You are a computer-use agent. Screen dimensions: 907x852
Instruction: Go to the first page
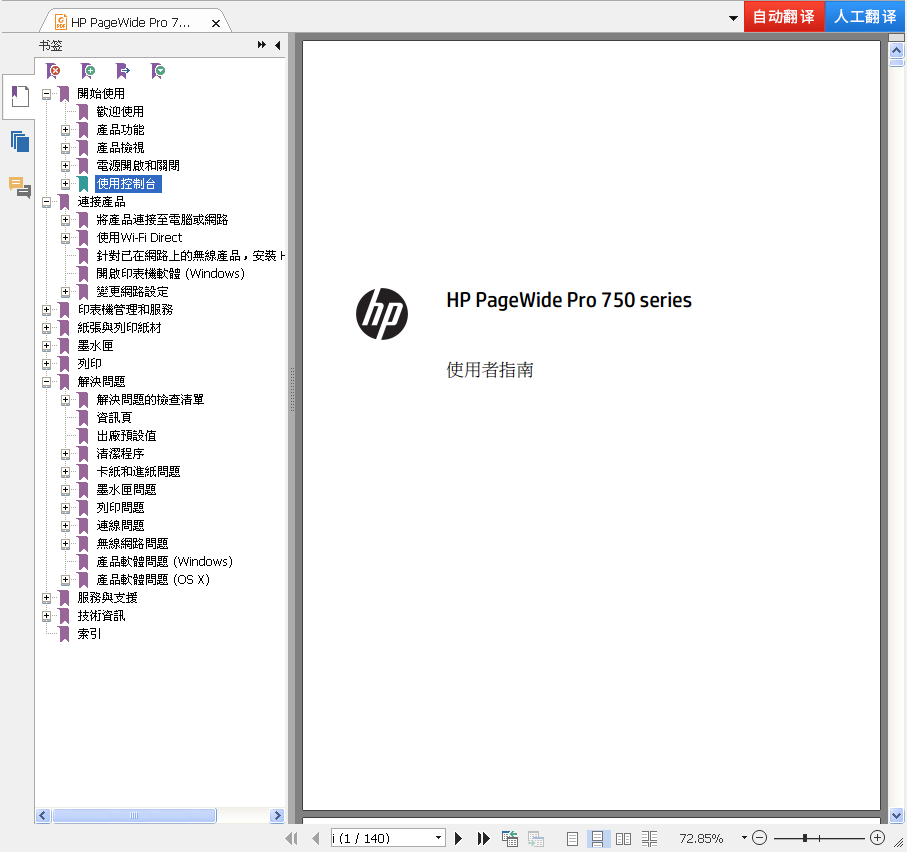292,838
